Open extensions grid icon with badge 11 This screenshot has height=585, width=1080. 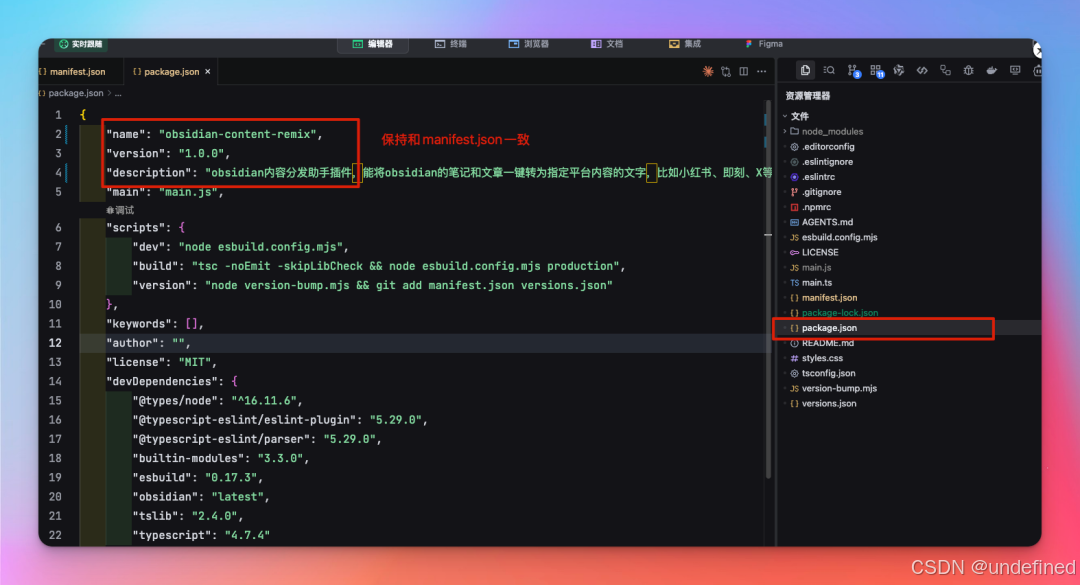pos(877,71)
